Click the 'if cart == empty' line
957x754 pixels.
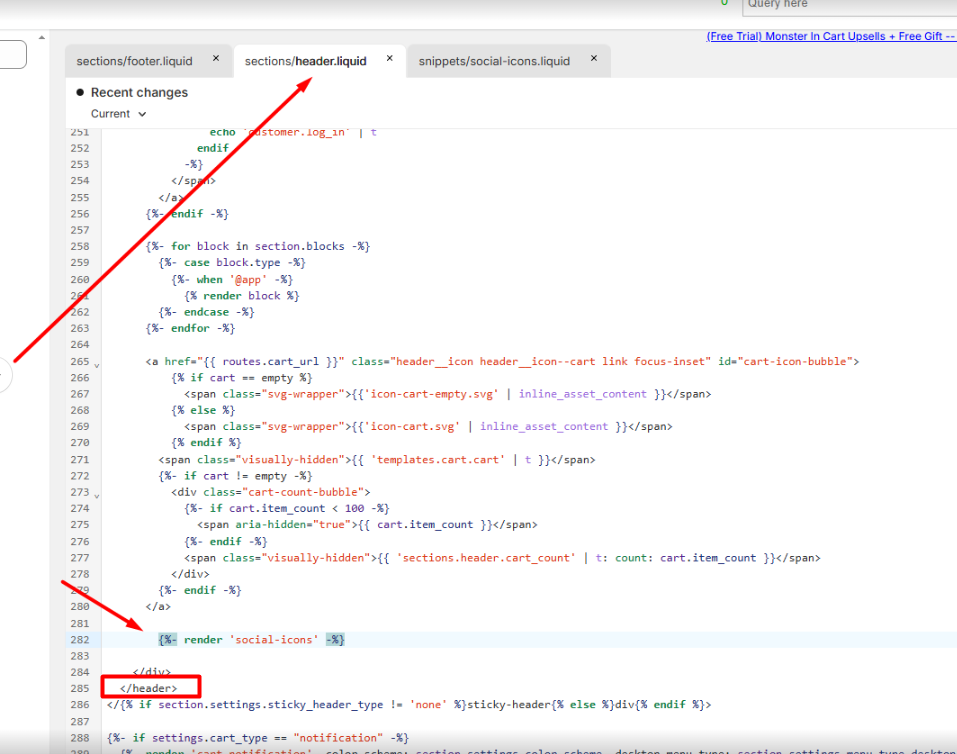242,377
